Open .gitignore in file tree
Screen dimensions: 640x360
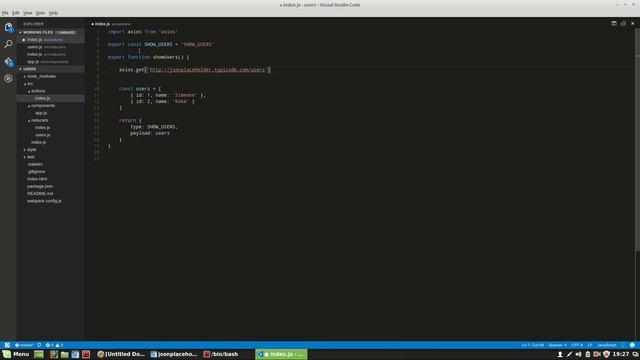click(51, 172)
